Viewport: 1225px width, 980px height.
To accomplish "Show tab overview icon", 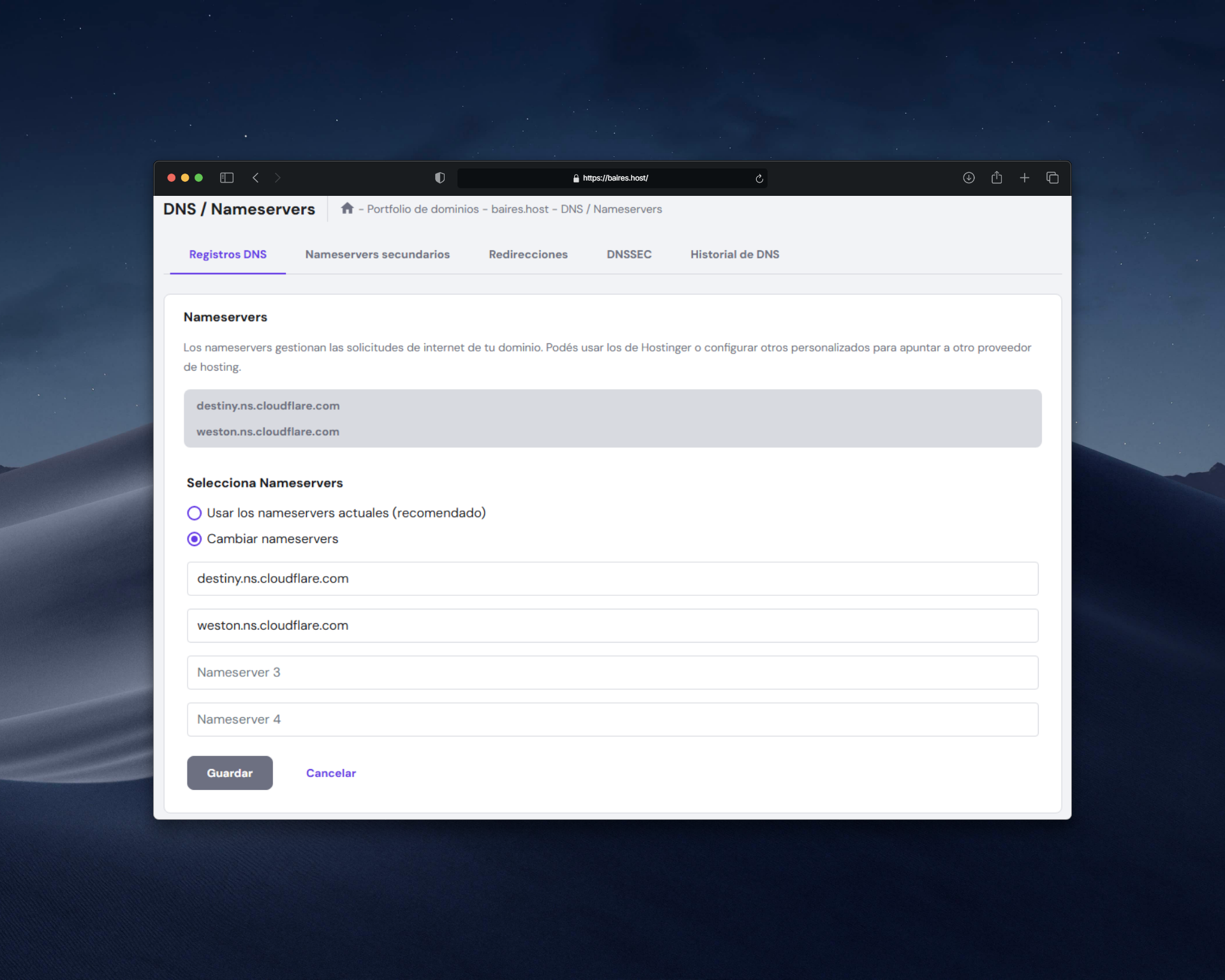I will tap(1053, 178).
